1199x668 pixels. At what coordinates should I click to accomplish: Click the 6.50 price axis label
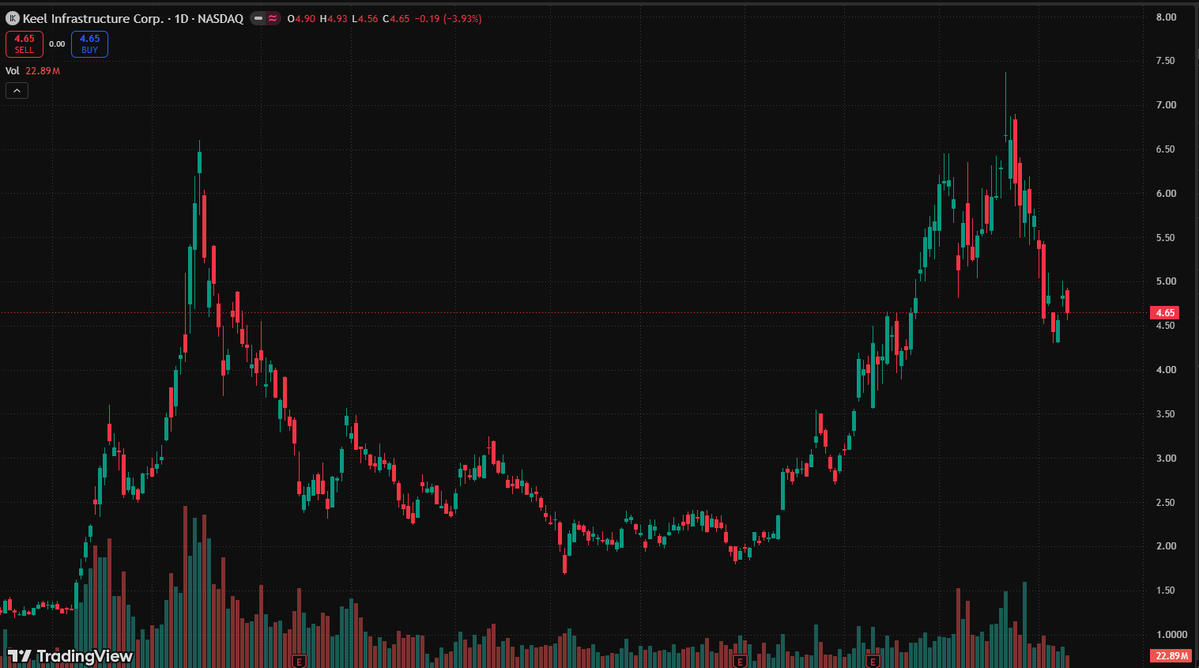(x=1166, y=149)
